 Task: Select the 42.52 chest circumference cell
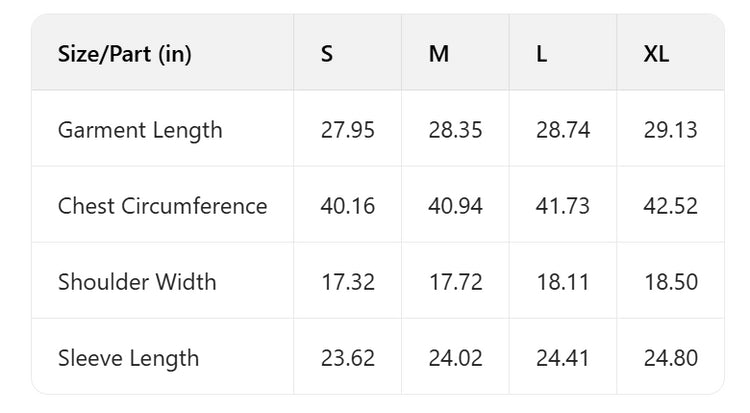click(x=671, y=206)
